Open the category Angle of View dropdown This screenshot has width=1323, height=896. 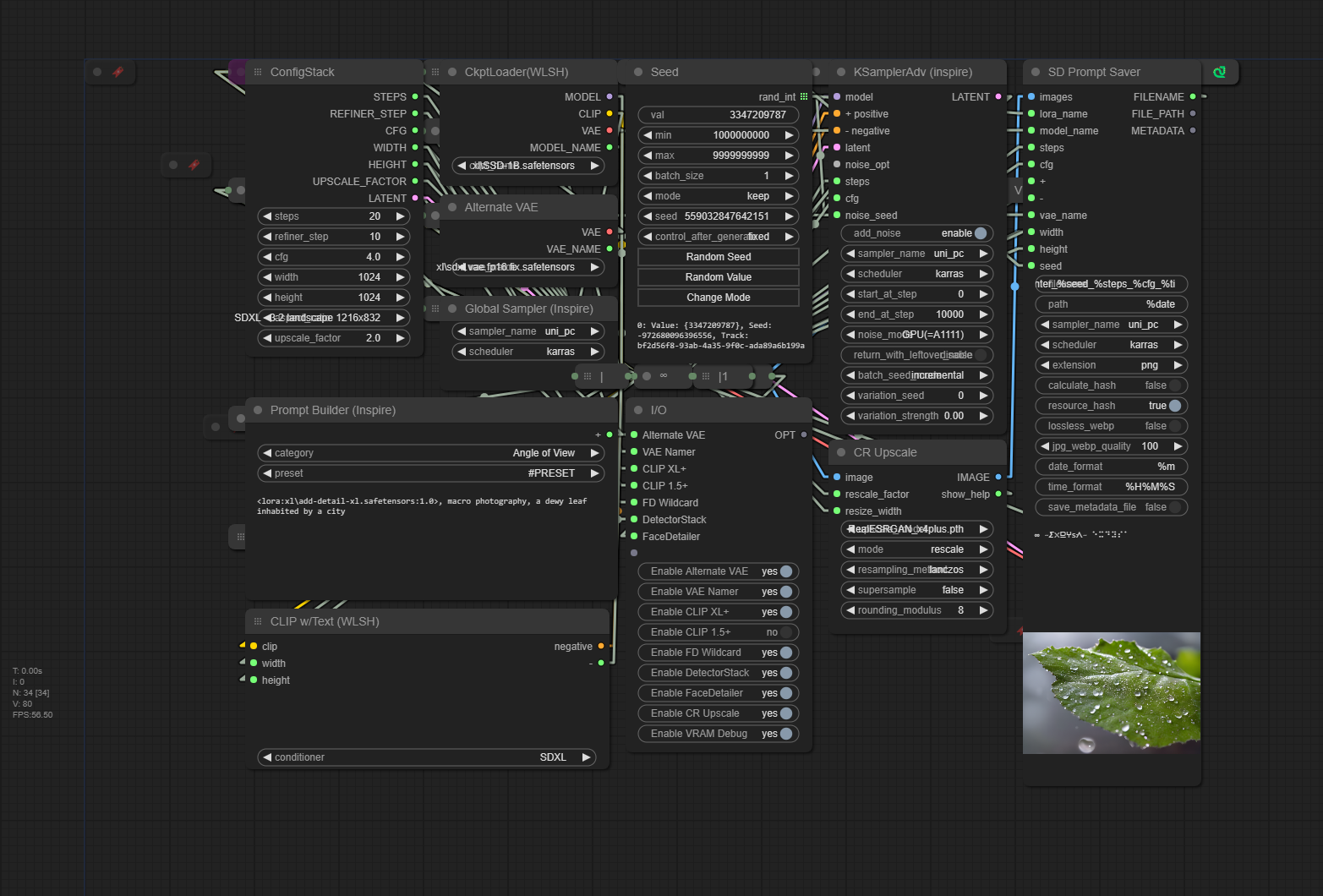(429, 453)
